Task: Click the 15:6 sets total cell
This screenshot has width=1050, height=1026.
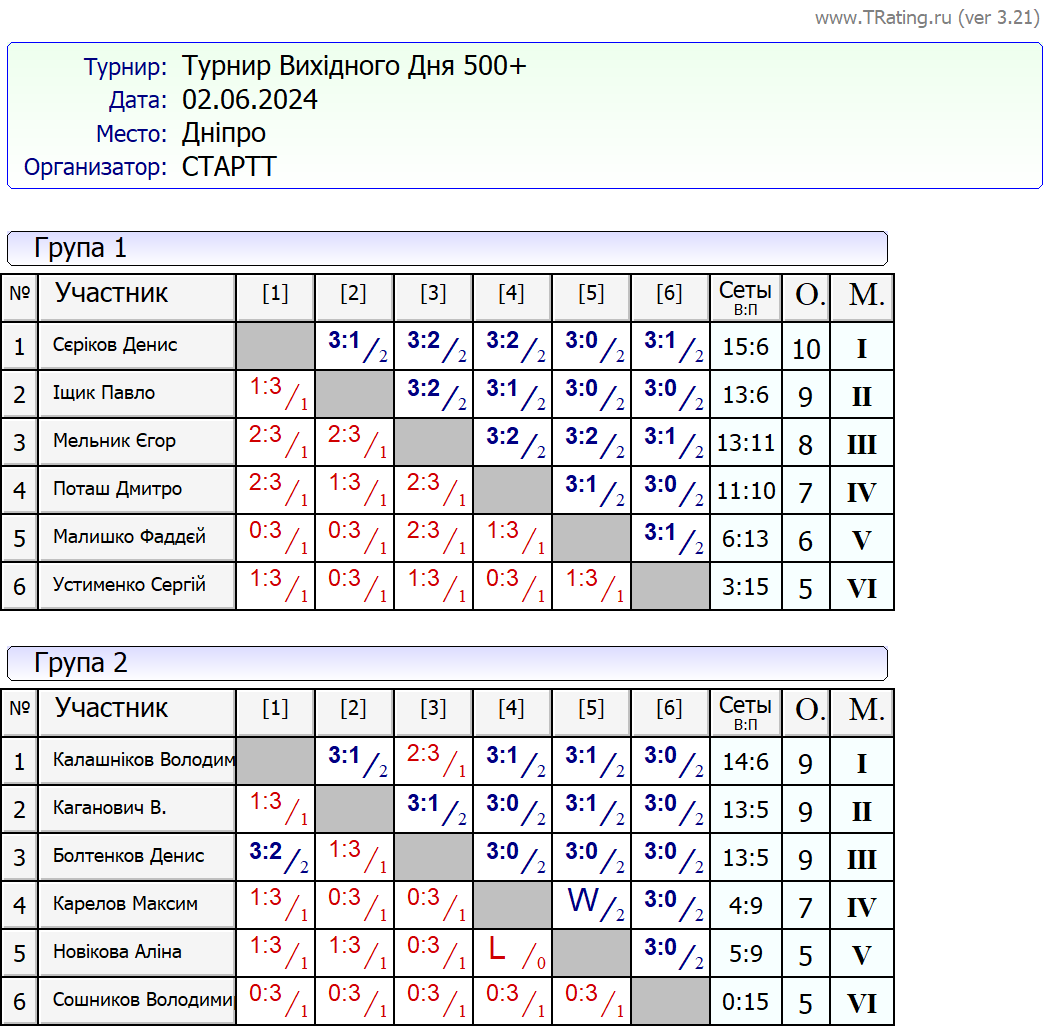Action: (745, 347)
